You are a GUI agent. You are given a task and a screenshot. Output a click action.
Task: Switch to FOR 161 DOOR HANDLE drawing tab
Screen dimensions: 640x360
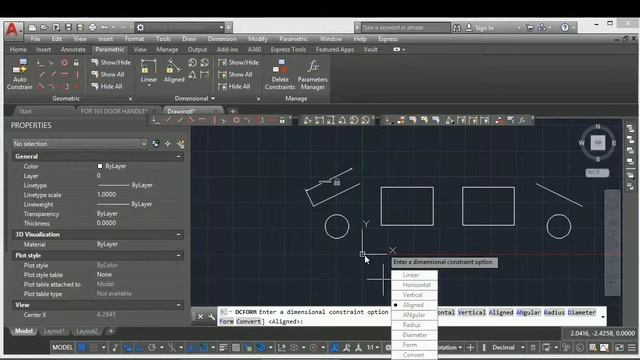114,111
